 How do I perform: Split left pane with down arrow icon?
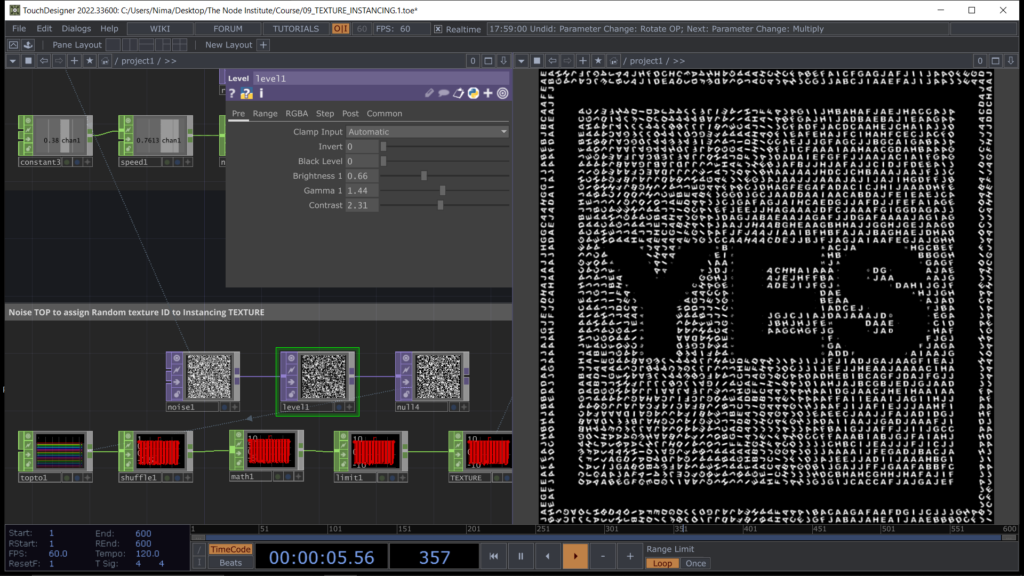coord(504,61)
